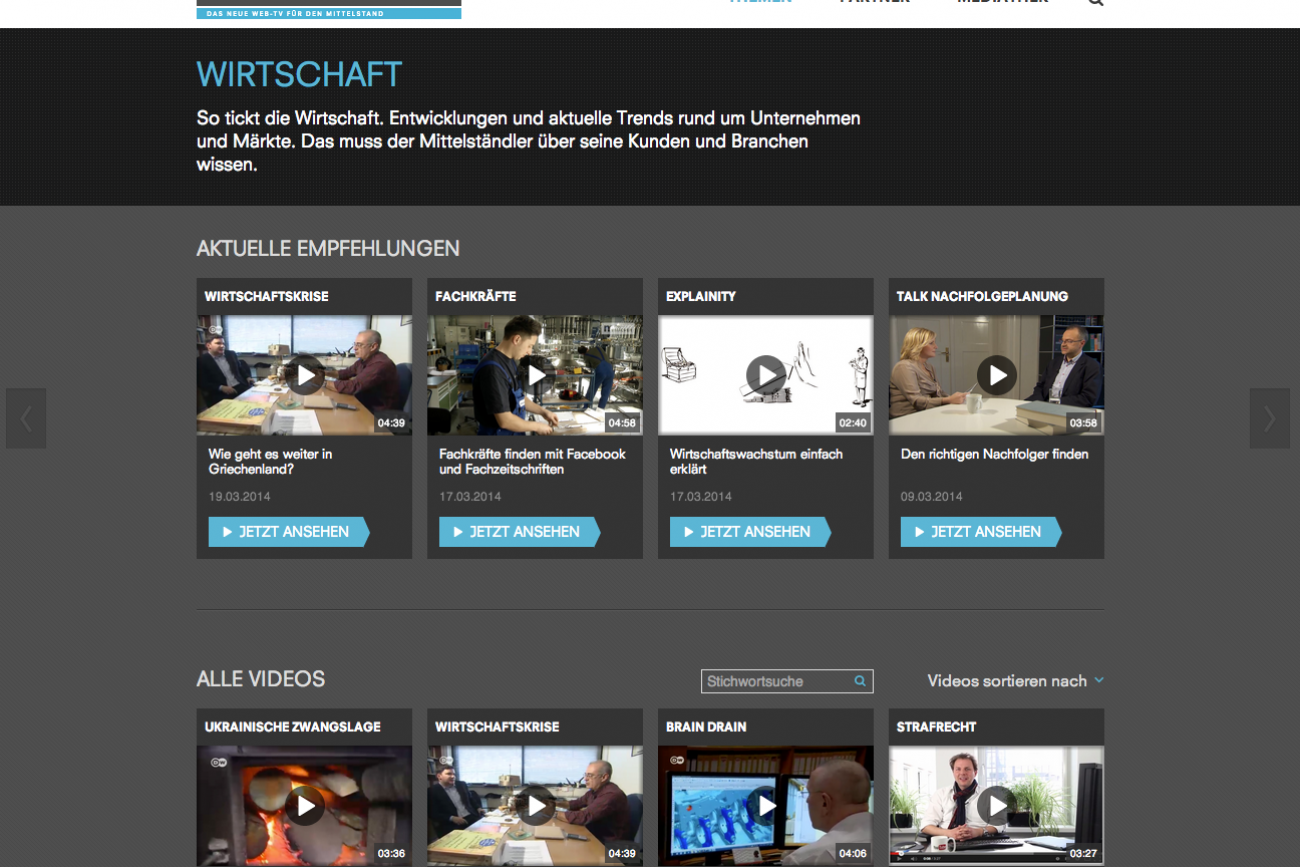Start the Talk Nachfolgeplanung video
The height and width of the screenshot is (867, 1300).
(997, 376)
